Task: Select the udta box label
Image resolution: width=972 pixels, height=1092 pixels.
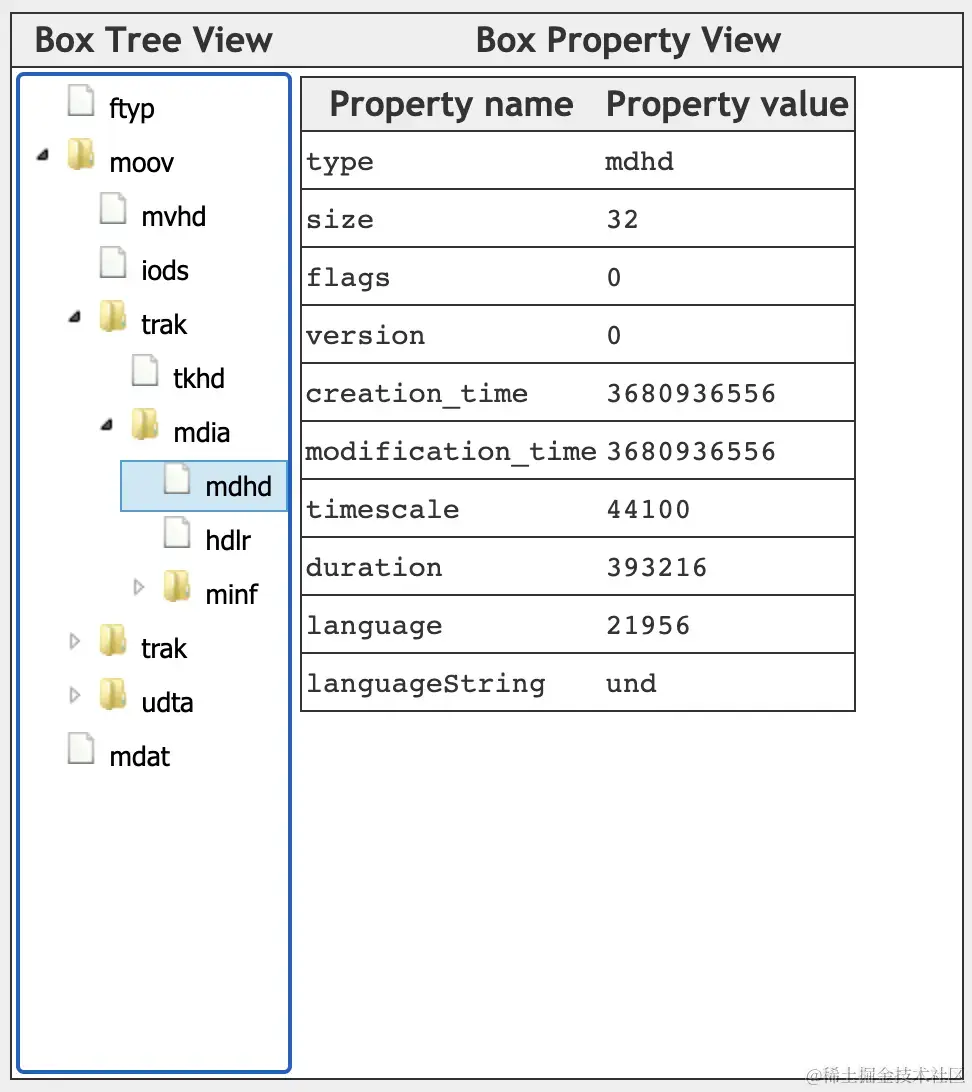Action: (x=167, y=702)
